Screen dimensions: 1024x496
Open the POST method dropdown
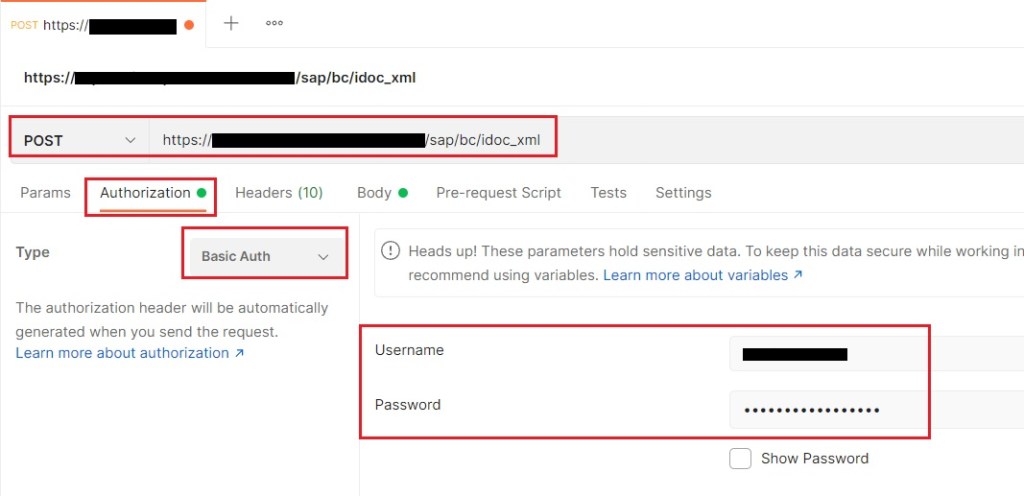(79, 140)
